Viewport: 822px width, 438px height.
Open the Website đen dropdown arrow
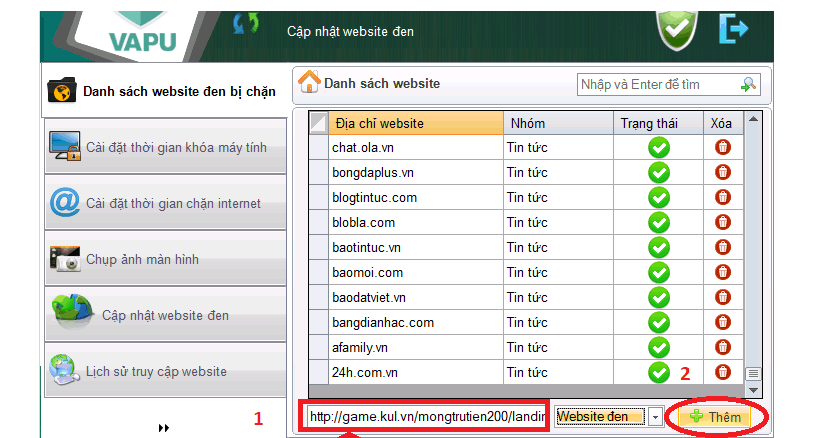coord(655,417)
